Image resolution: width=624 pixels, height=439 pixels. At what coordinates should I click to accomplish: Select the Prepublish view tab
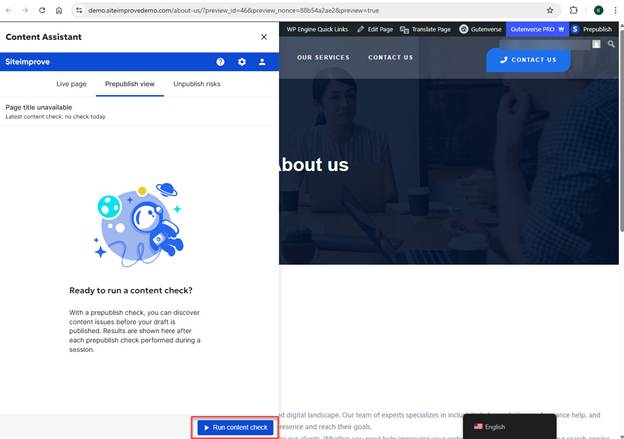(x=130, y=84)
